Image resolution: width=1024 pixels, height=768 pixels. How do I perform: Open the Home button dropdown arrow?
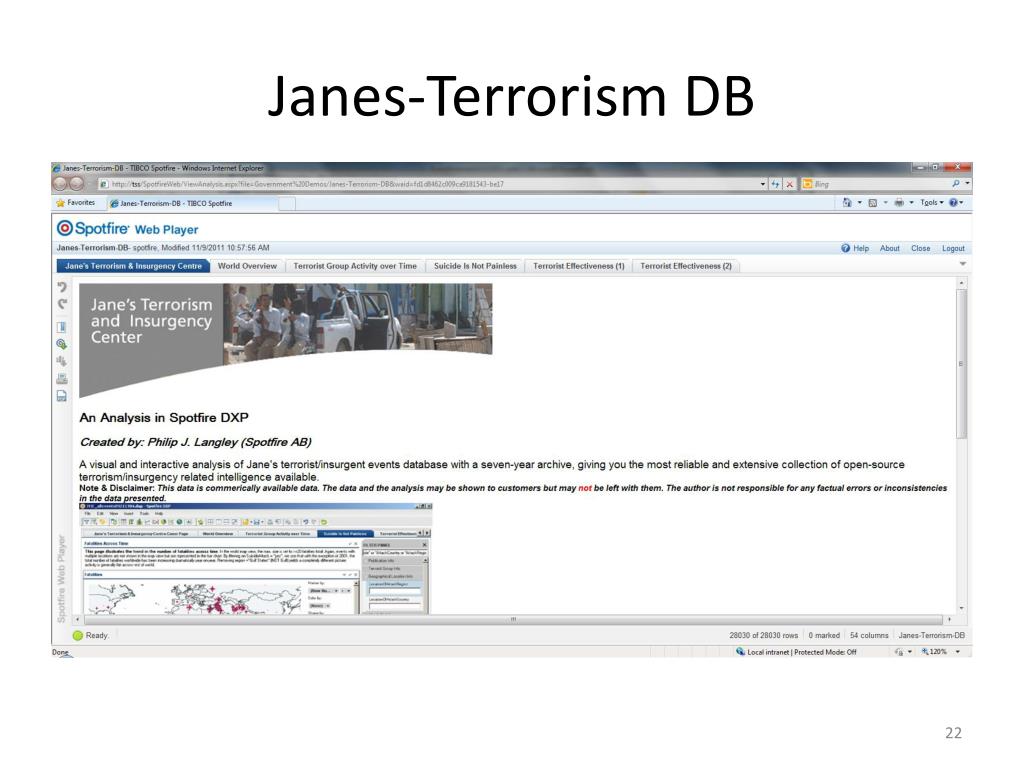click(x=859, y=202)
